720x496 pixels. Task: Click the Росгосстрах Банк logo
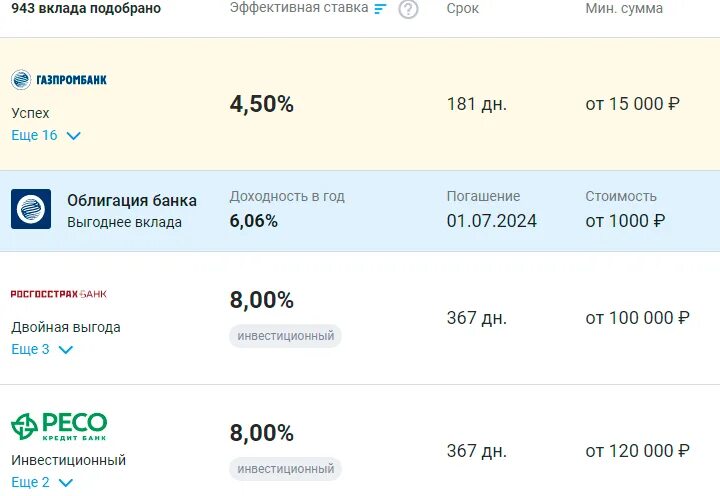(59, 294)
